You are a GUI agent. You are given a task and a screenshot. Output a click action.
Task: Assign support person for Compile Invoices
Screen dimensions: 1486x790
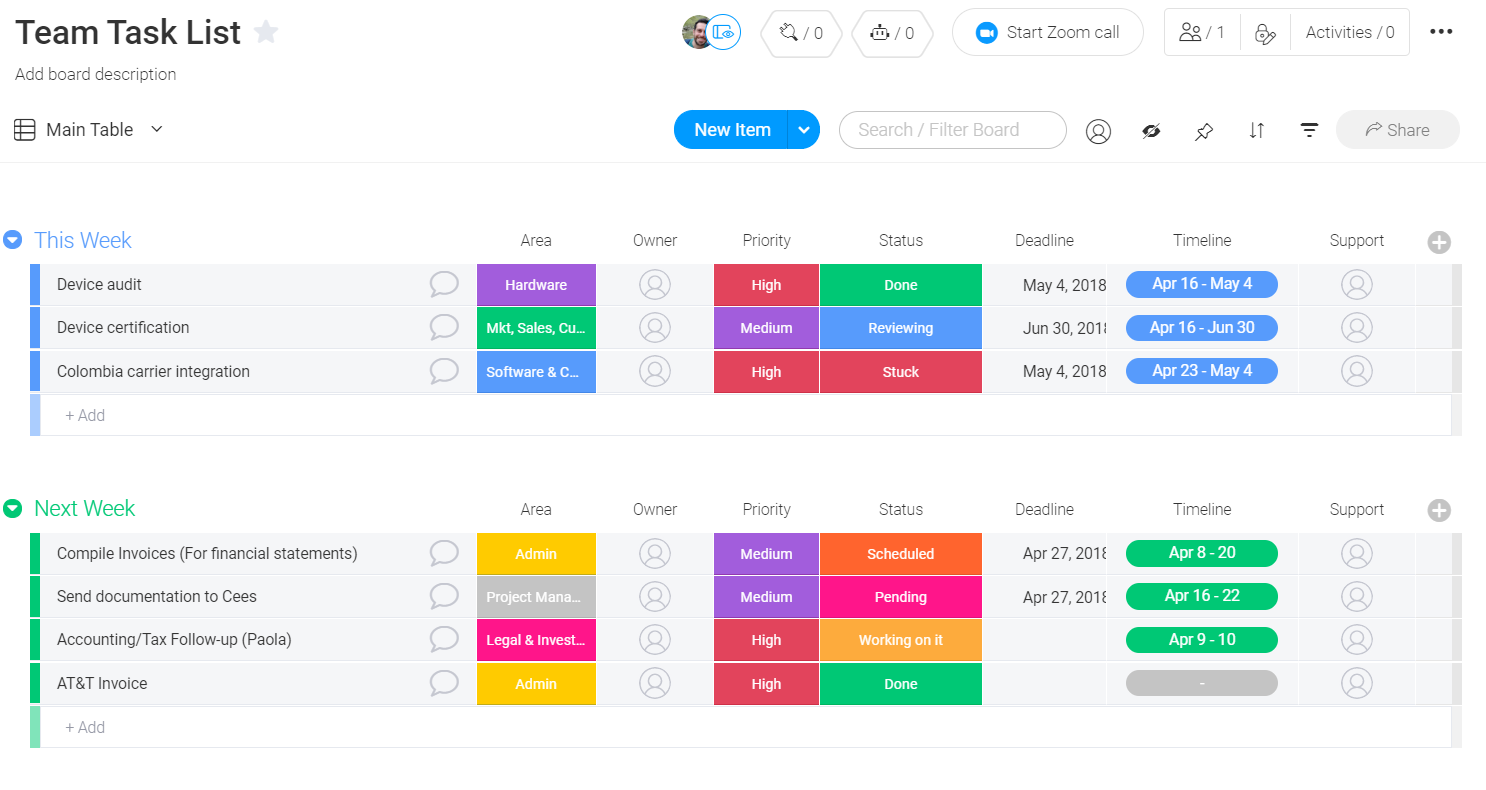(x=1357, y=554)
